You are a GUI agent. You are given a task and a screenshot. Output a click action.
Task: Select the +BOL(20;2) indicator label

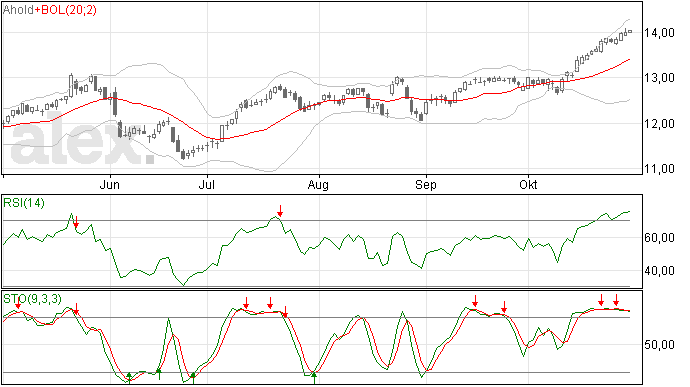65,10
